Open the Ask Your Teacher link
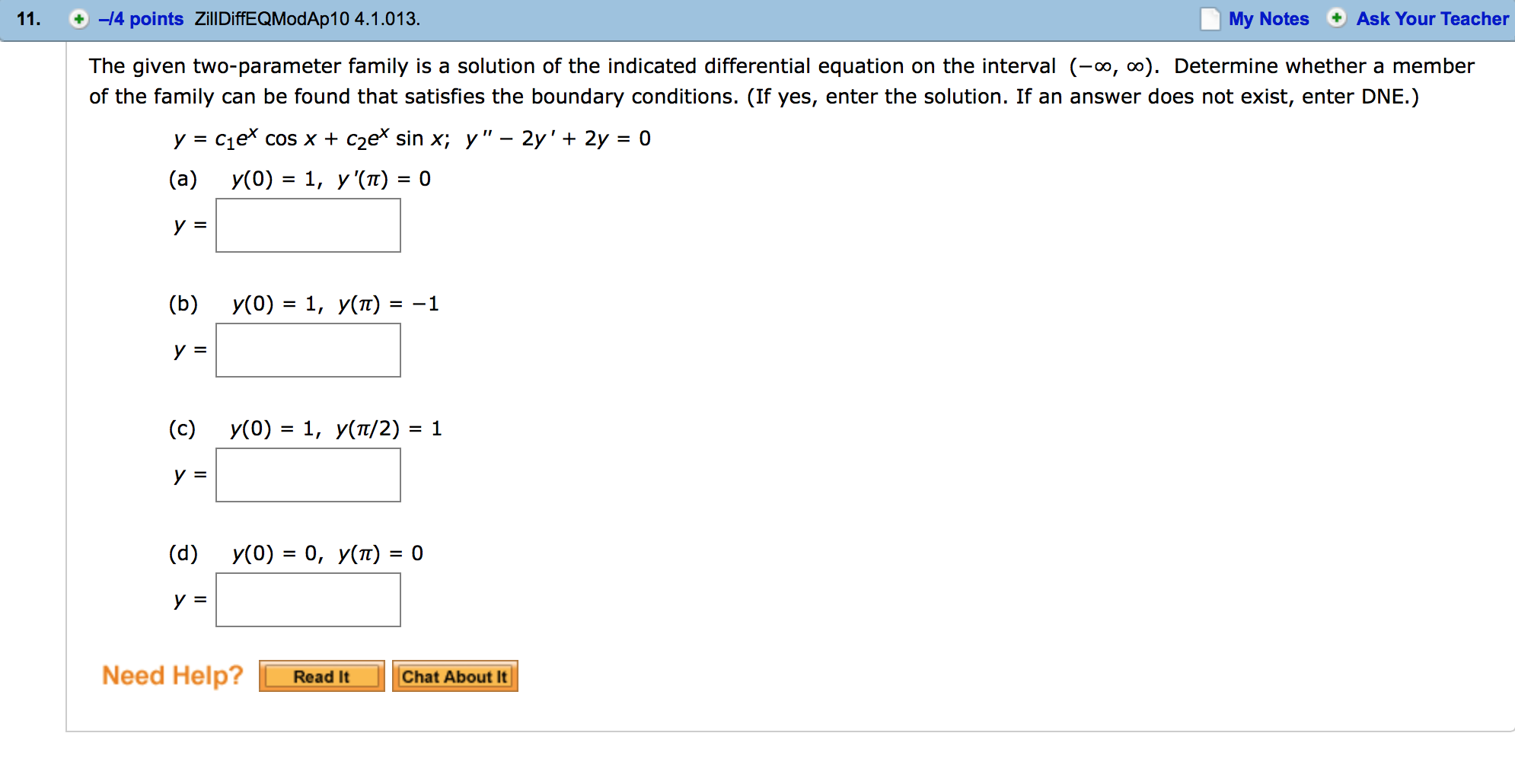1515x784 pixels. tap(1432, 19)
